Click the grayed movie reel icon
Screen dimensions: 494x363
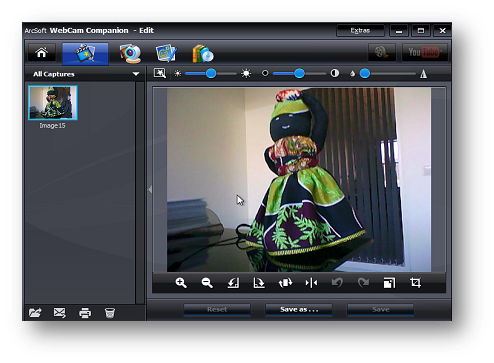382,52
